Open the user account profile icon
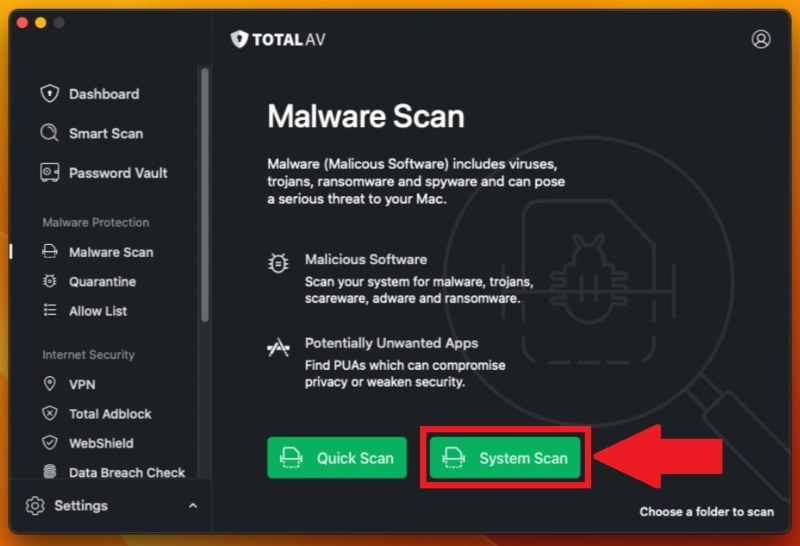 [761, 39]
